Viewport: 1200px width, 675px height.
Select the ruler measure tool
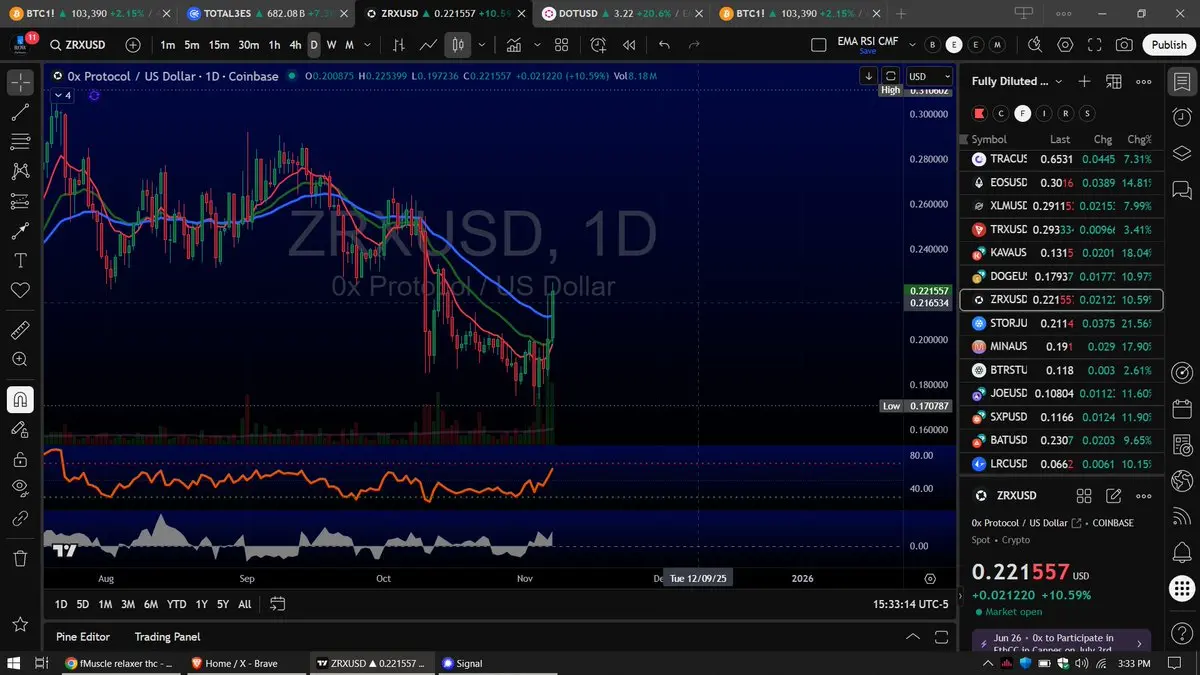coord(20,329)
